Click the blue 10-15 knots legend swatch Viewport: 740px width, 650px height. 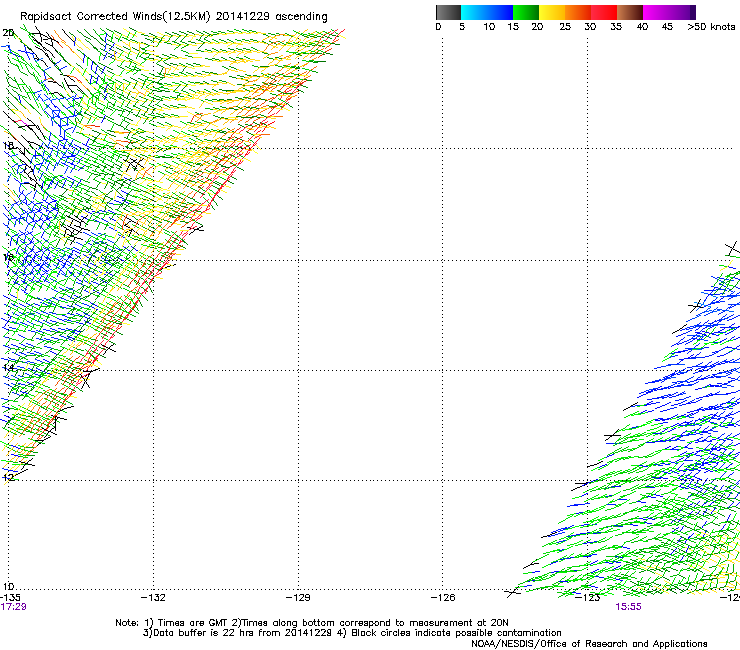tap(500, 12)
